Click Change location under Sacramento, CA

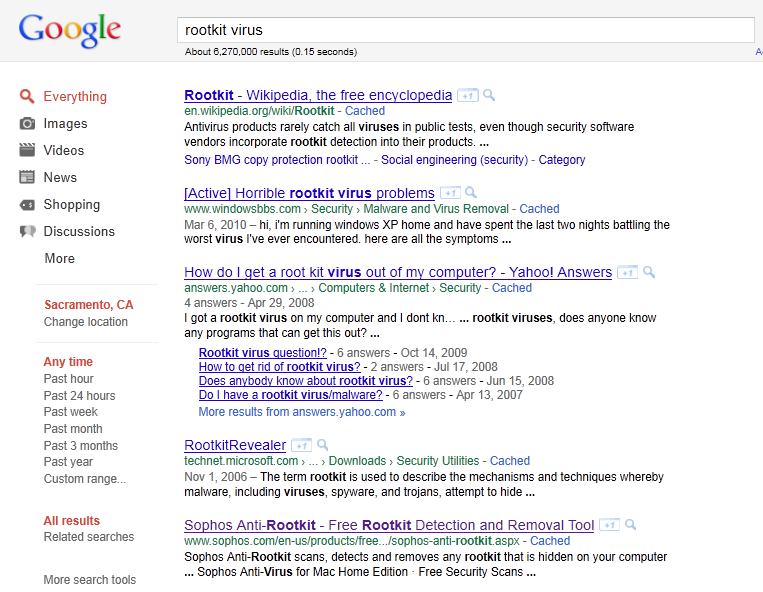[86, 322]
